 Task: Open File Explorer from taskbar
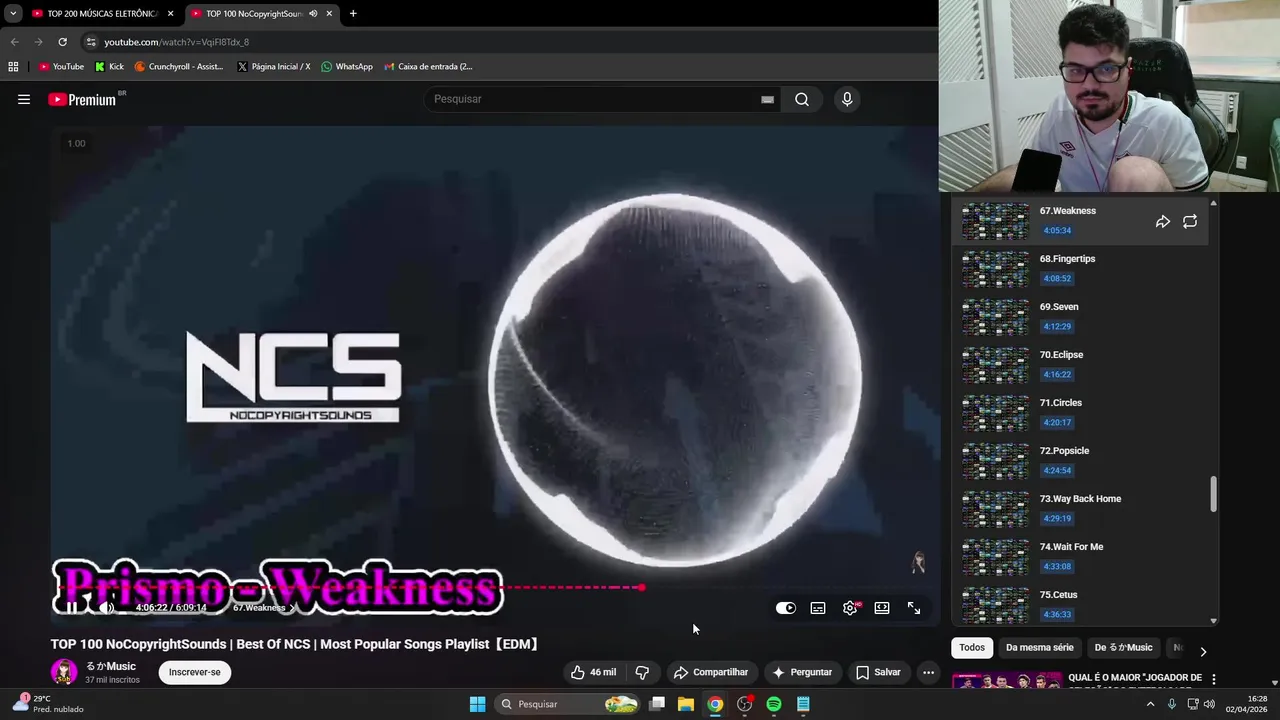coord(686,704)
